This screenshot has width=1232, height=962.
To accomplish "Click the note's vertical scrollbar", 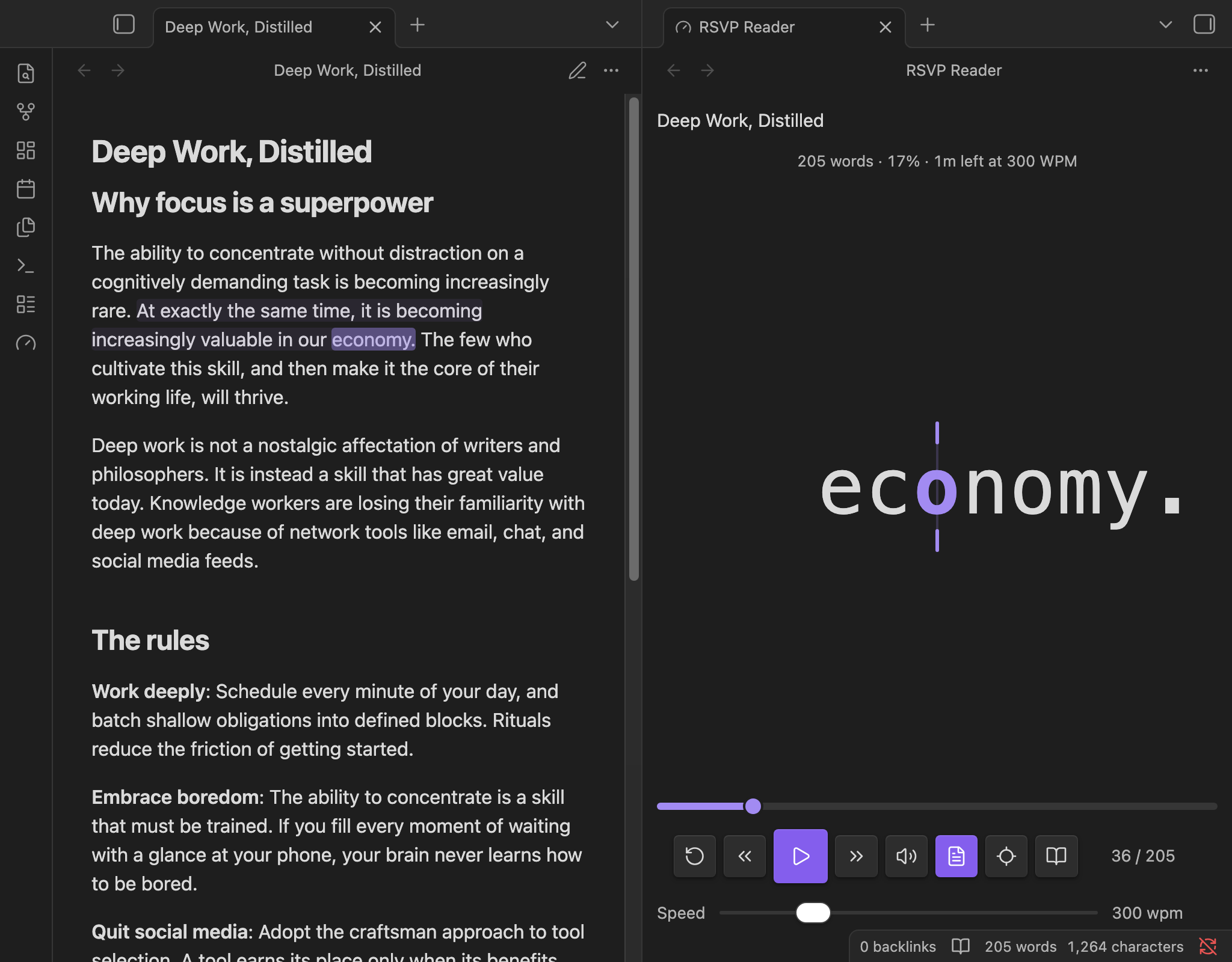I will (x=634, y=339).
